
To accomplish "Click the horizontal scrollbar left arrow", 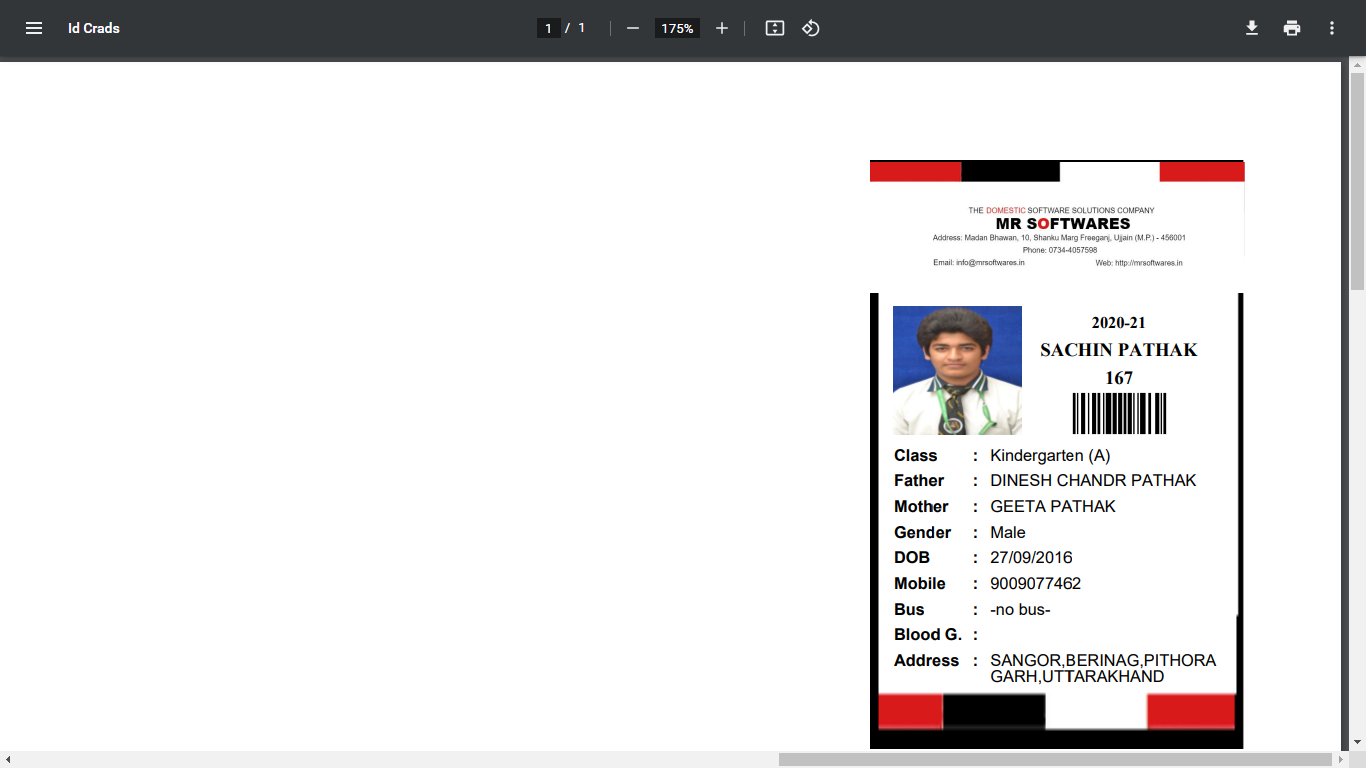I will click(8, 760).
